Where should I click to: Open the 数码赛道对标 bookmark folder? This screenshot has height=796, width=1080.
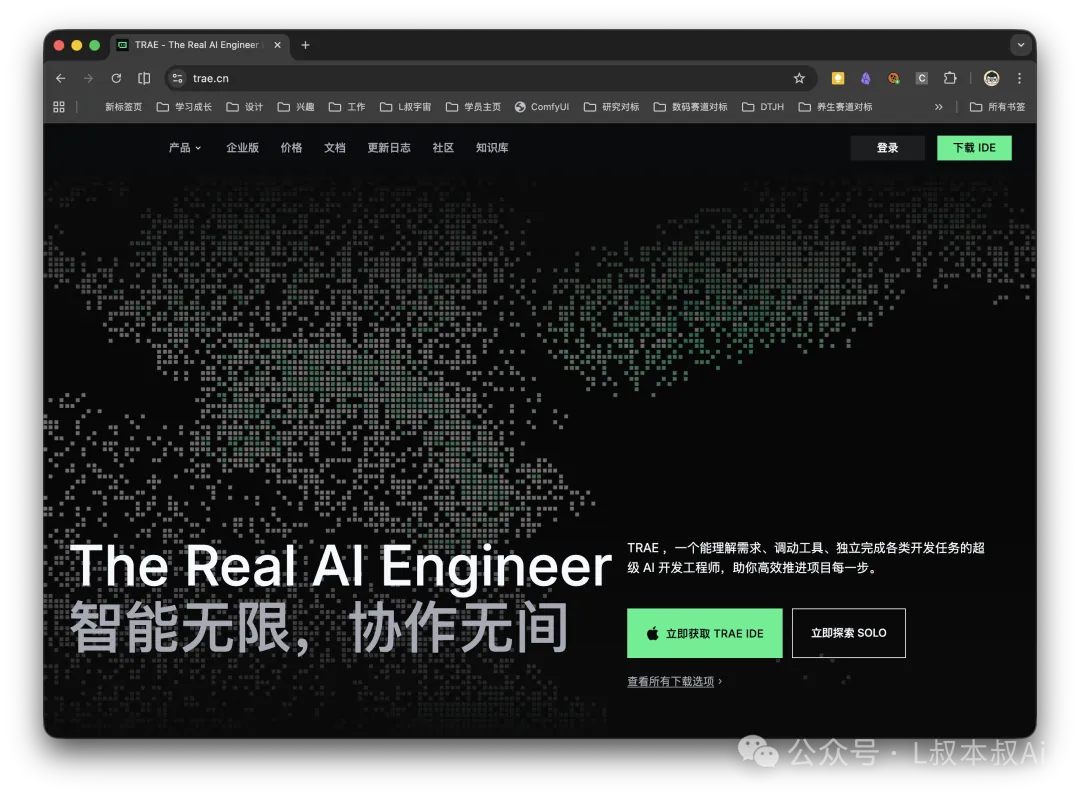691,107
